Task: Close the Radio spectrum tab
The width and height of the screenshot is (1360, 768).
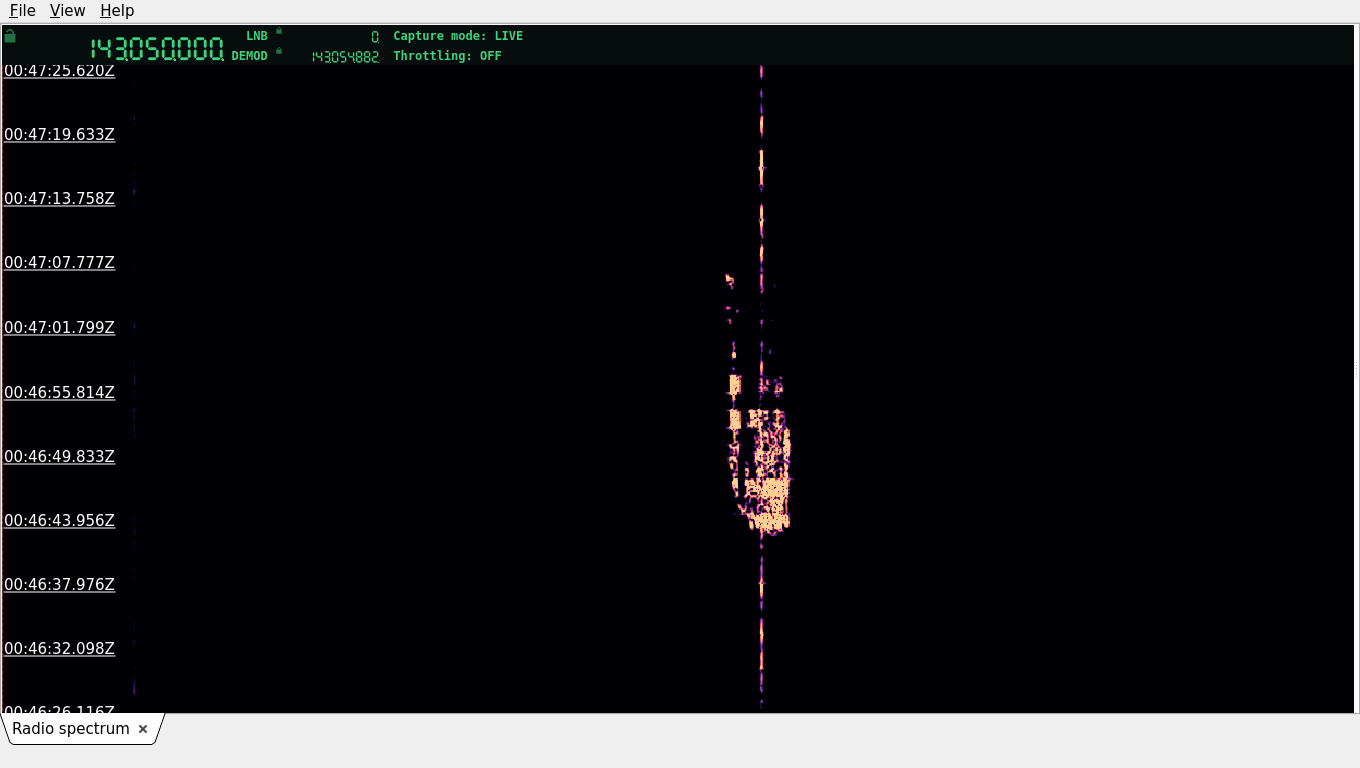Action: pyautogui.click(x=143, y=729)
